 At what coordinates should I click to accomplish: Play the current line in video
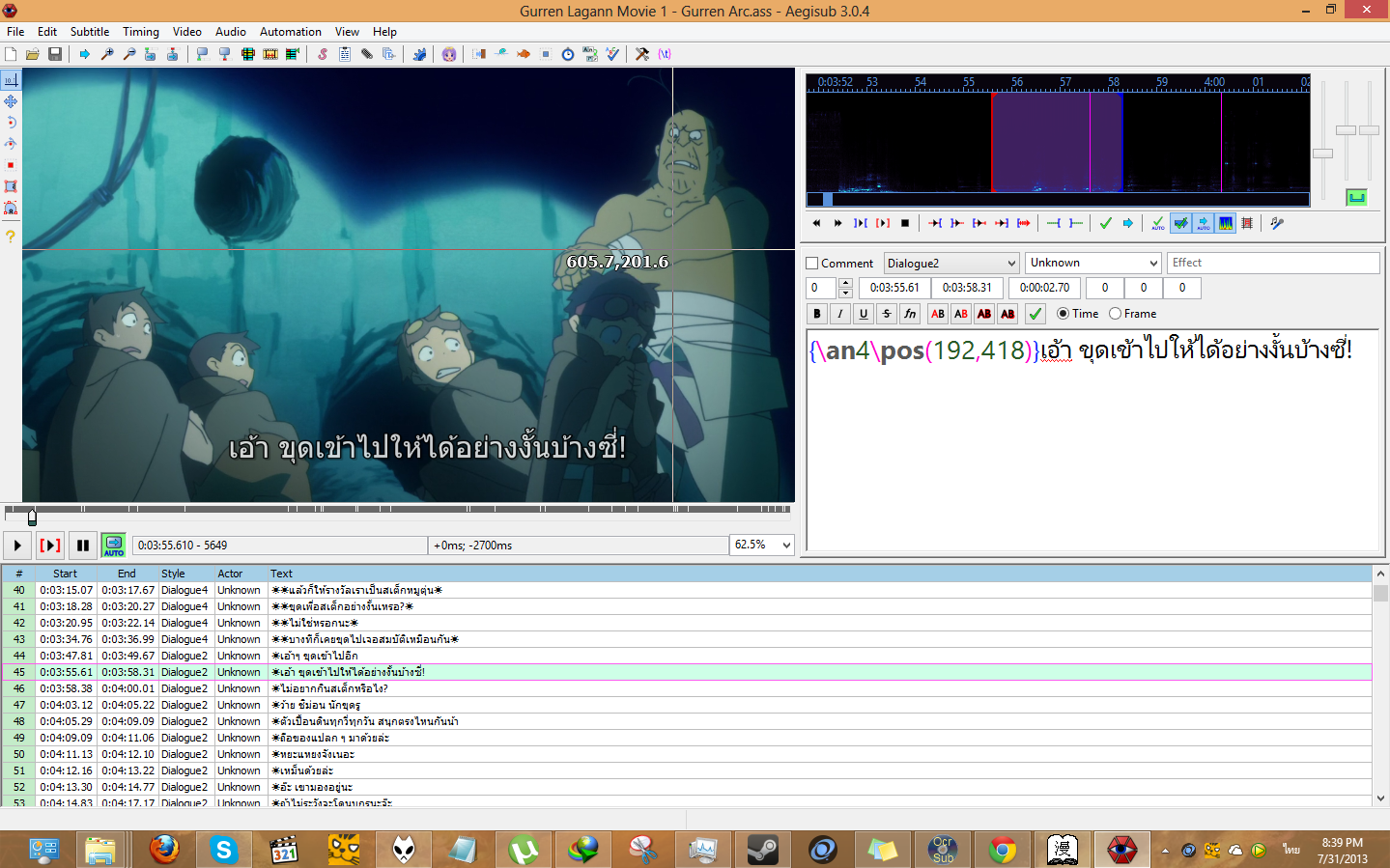coord(50,546)
